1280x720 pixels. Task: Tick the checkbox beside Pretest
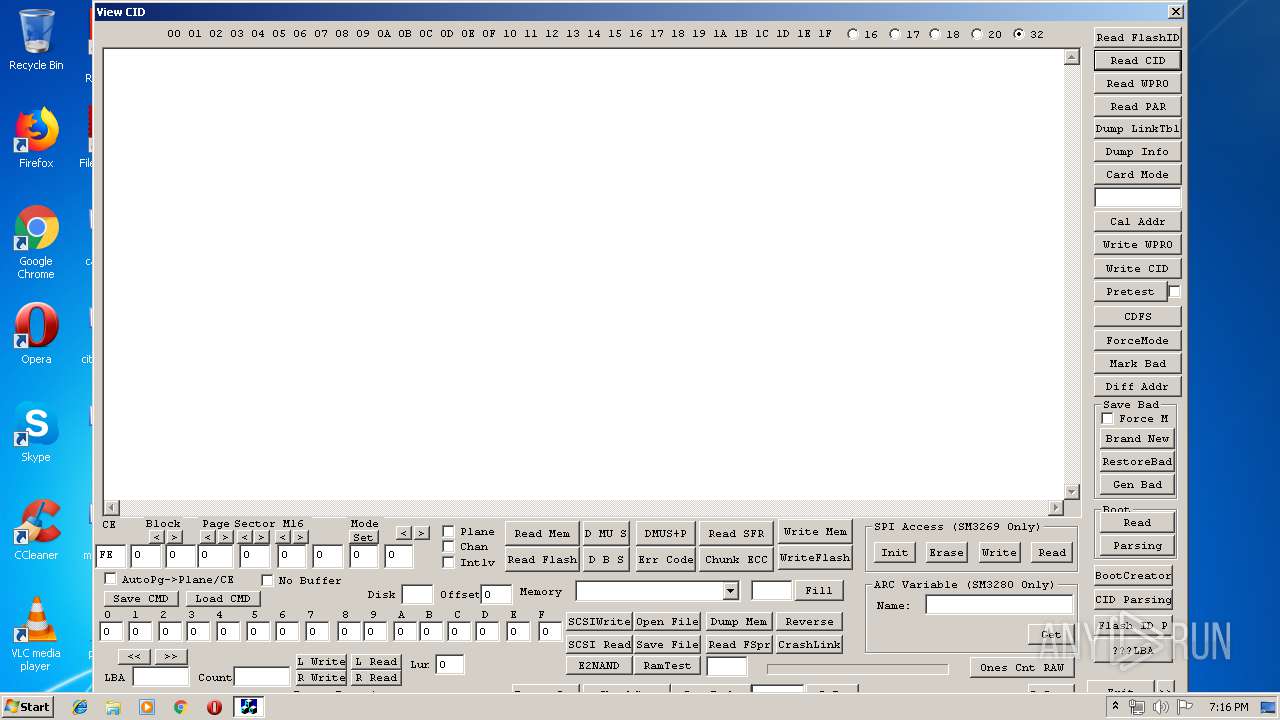click(x=1175, y=292)
